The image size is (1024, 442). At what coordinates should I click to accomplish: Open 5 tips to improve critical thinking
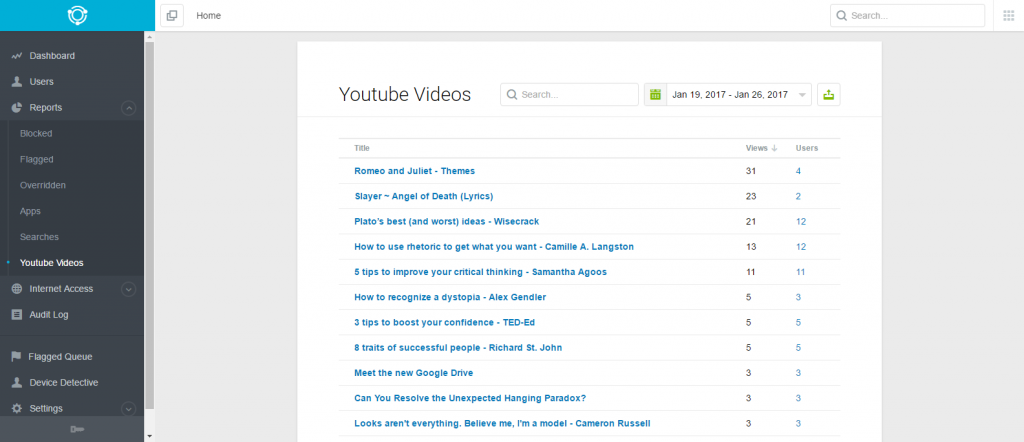(480, 272)
